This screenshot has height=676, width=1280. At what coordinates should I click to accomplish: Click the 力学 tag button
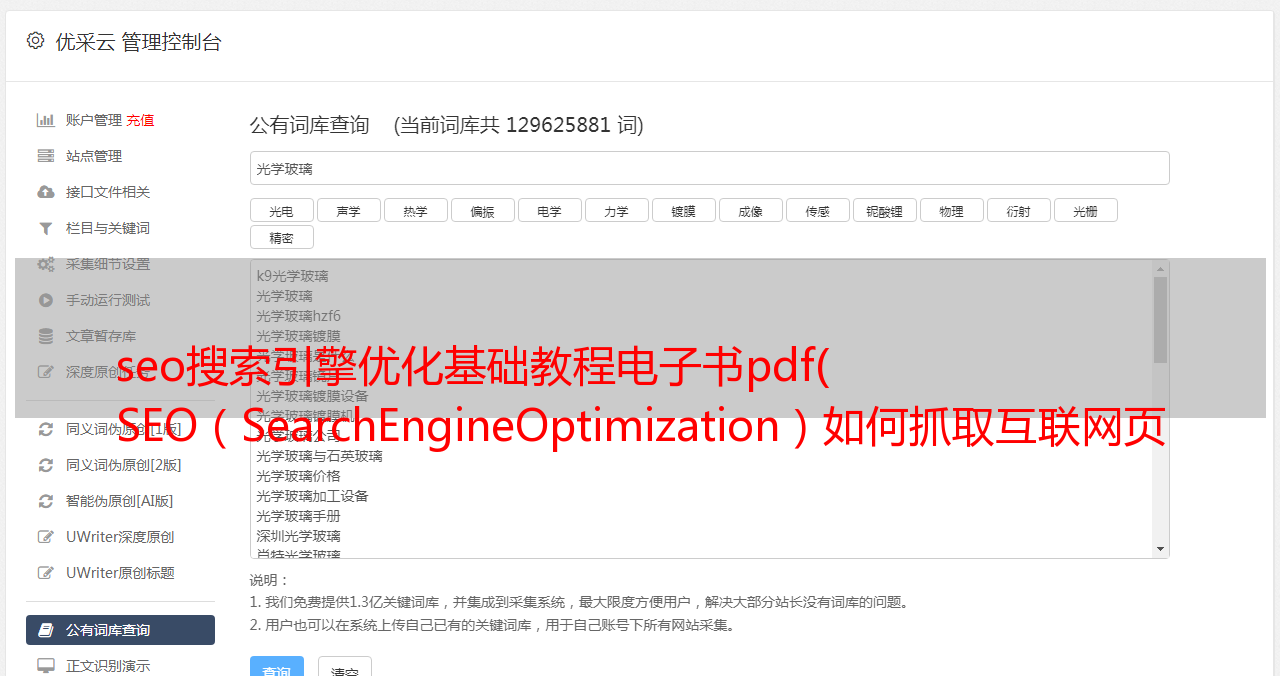616,210
